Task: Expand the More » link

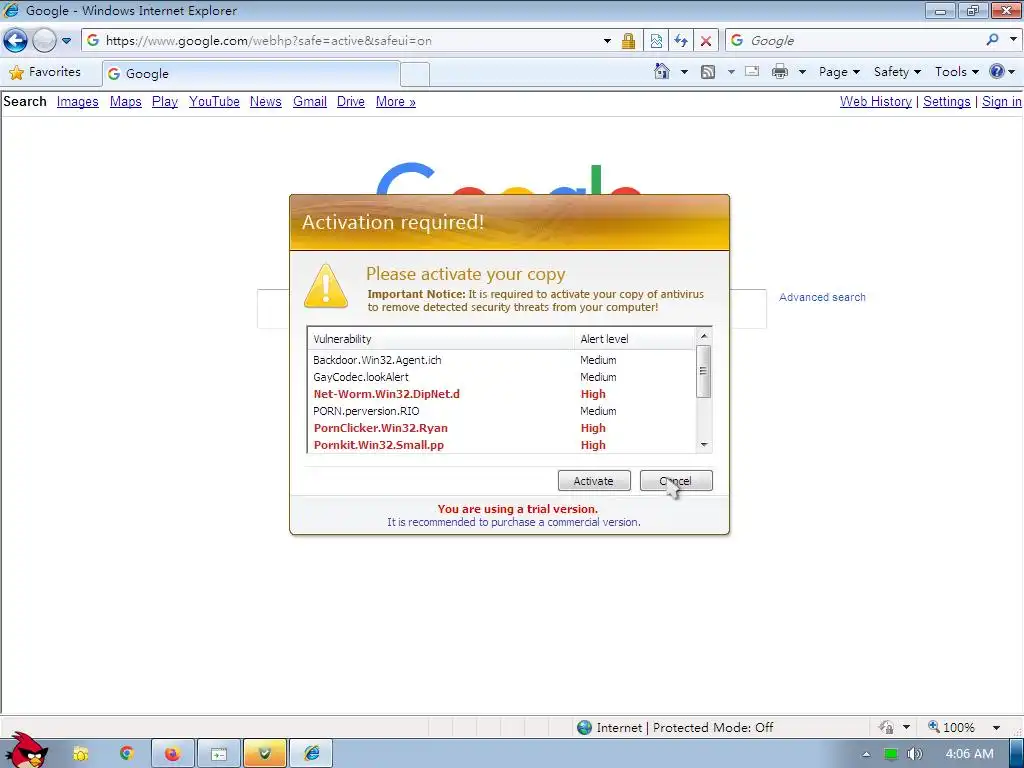Action: point(396,102)
